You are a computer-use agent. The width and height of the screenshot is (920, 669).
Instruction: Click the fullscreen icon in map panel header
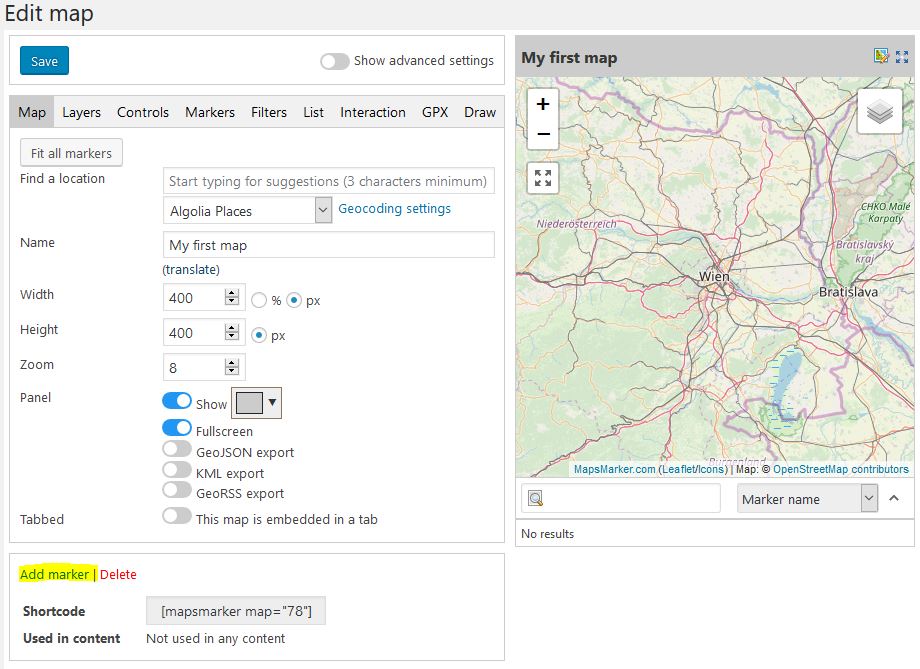coord(902,56)
